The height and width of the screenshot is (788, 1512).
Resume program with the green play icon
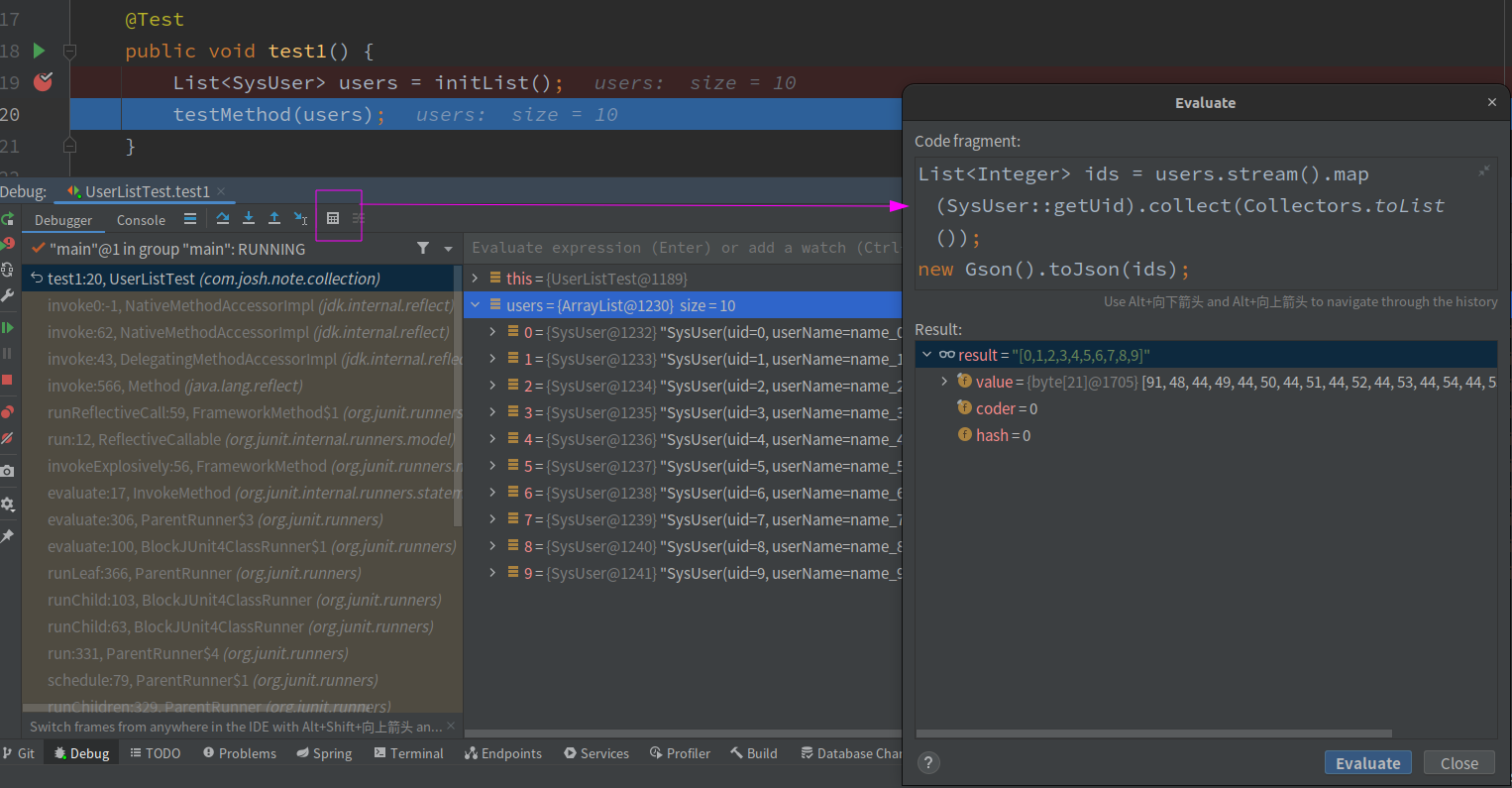pos(7,327)
